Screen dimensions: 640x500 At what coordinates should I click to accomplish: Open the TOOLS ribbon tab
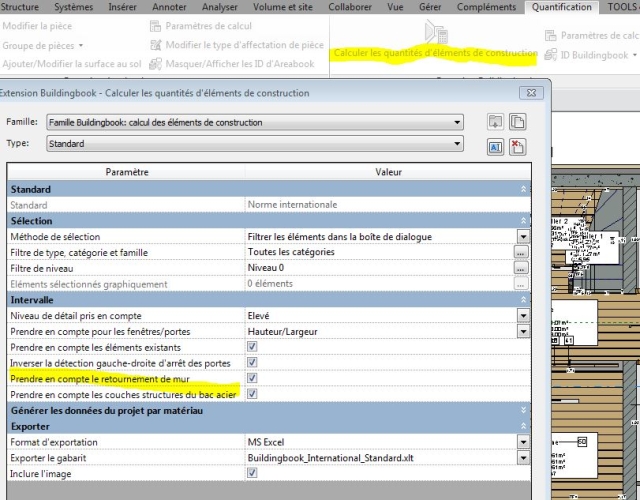(622, 7)
